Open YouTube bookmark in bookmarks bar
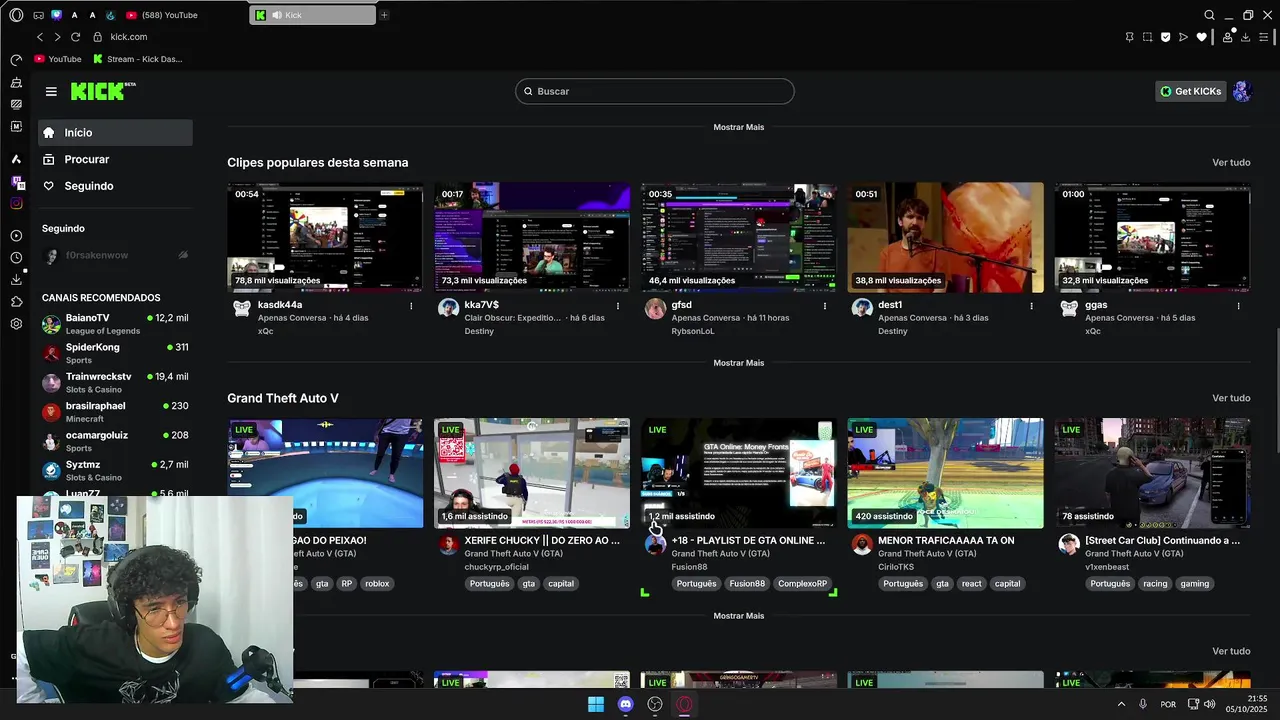This screenshot has width=1280, height=720. [58, 59]
